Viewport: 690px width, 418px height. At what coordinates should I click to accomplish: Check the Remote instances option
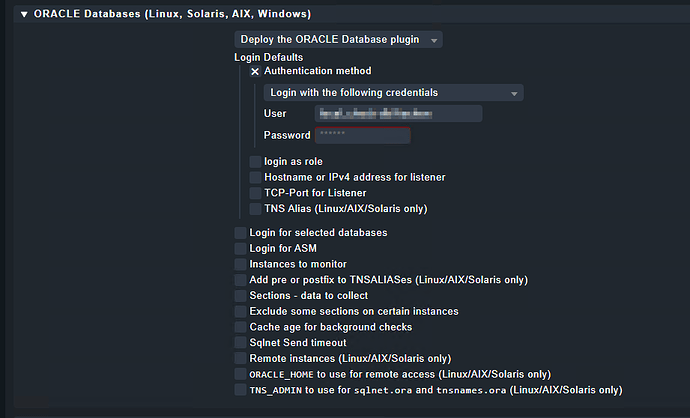pyautogui.click(x=240, y=358)
